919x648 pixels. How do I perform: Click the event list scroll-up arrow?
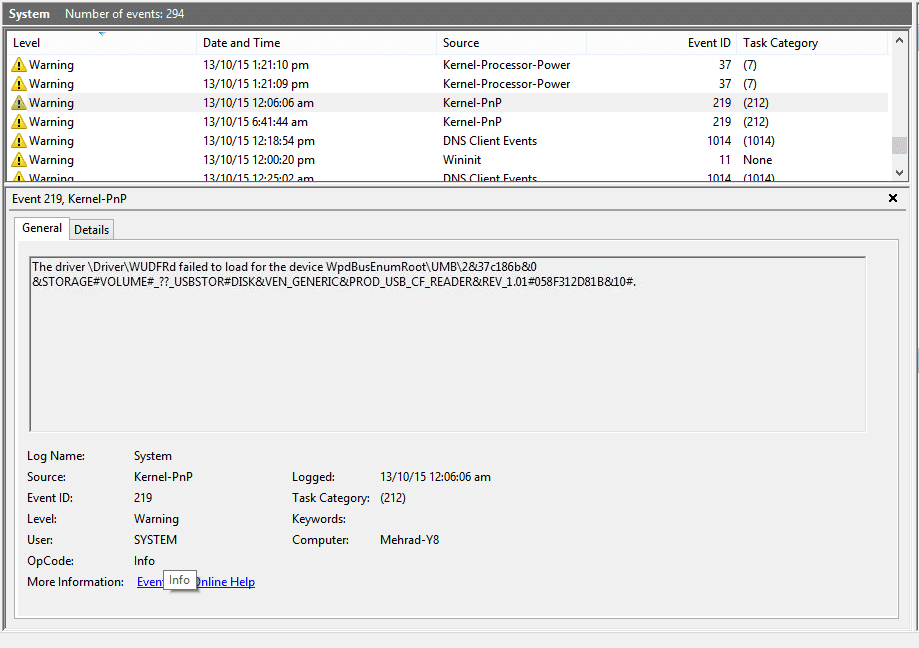pyautogui.click(x=898, y=42)
